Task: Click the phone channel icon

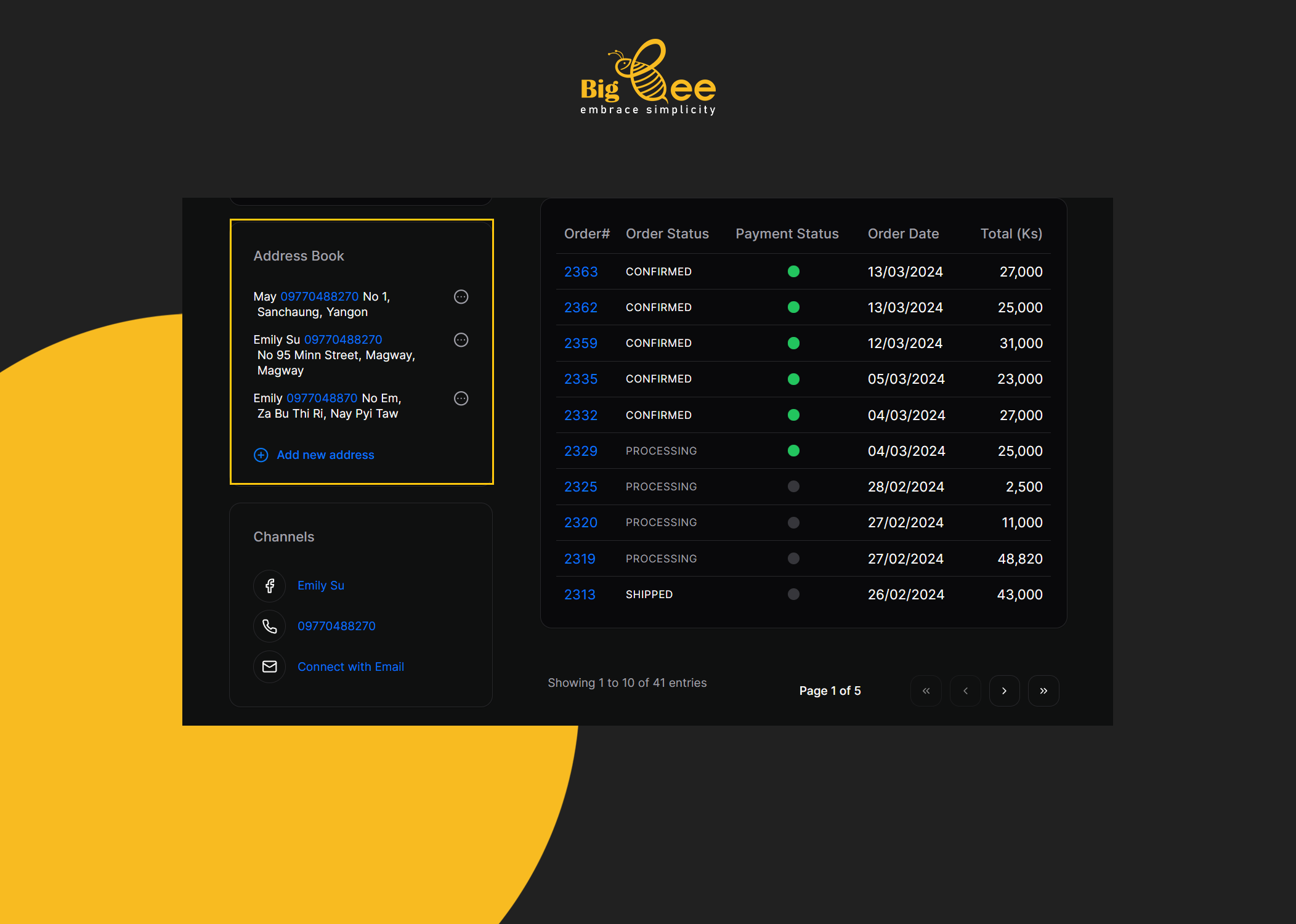Action: pyautogui.click(x=269, y=626)
